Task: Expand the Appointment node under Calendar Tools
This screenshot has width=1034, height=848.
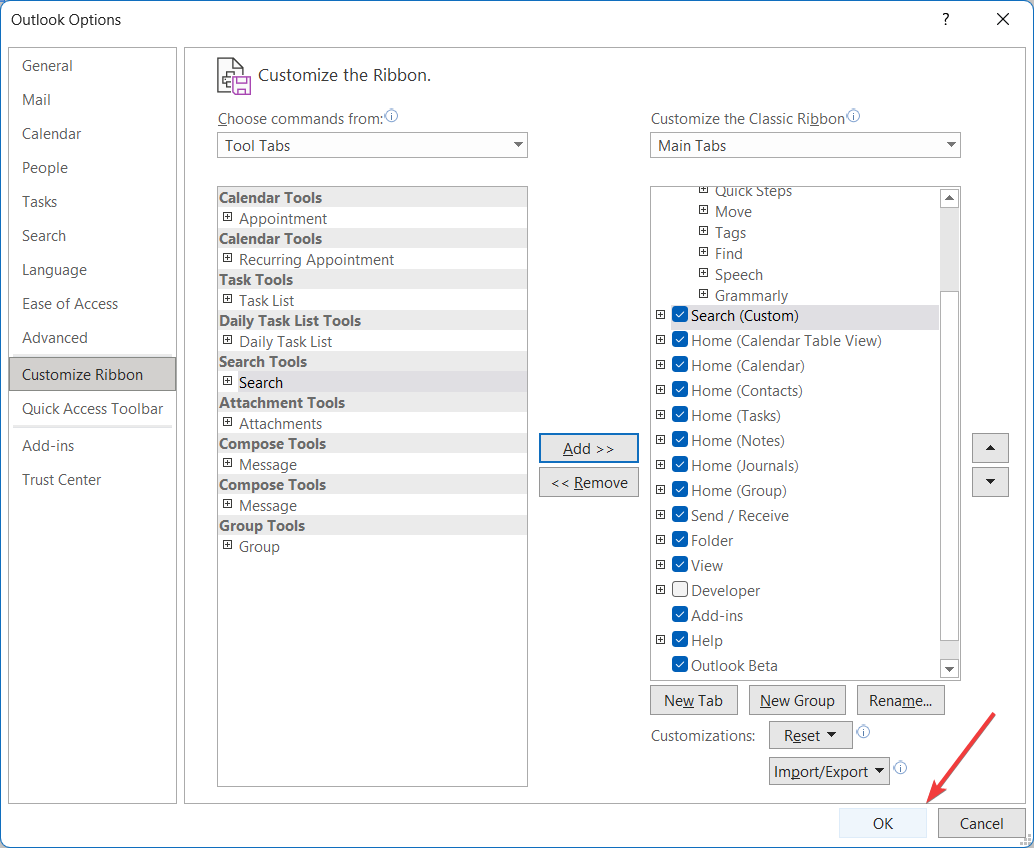Action: point(228,217)
